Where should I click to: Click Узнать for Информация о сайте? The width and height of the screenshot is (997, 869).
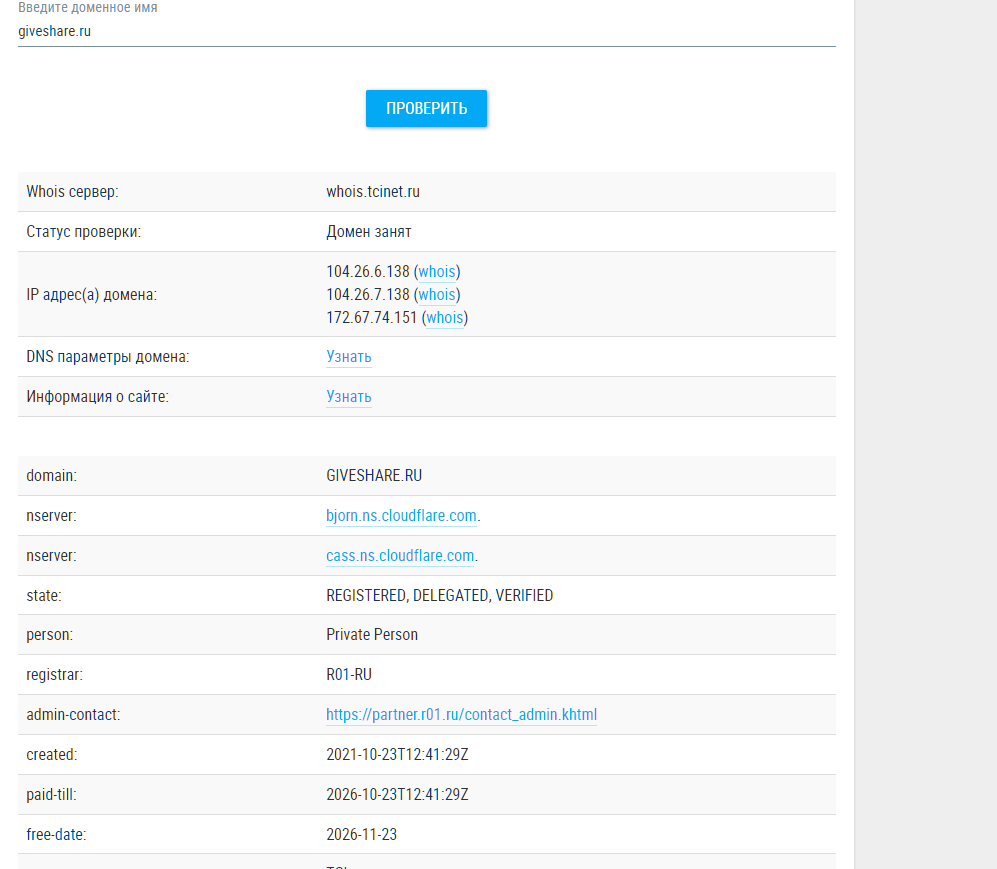[x=348, y=397]
